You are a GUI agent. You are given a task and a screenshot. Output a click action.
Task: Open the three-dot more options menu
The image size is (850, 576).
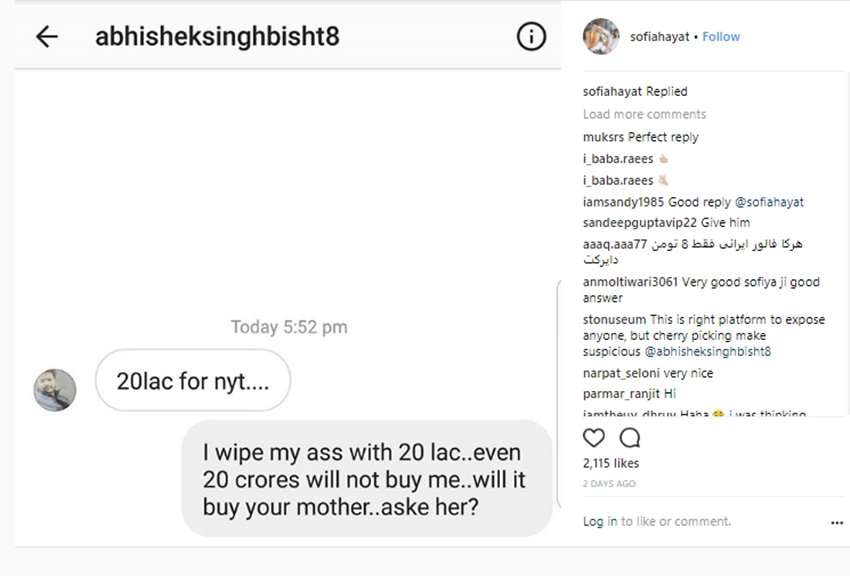point(836,522)
